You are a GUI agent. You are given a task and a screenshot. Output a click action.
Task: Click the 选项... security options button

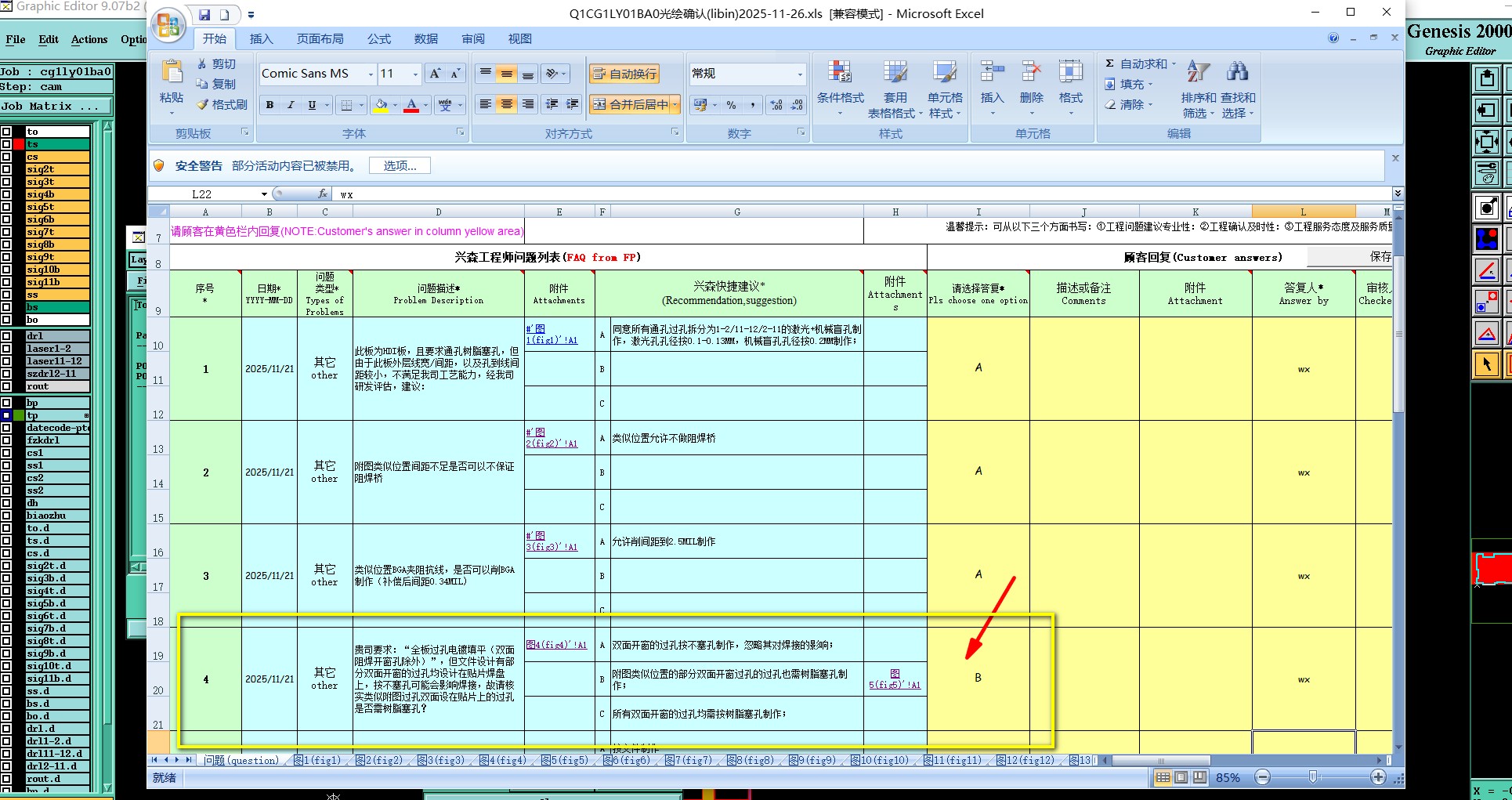point(400,165)
